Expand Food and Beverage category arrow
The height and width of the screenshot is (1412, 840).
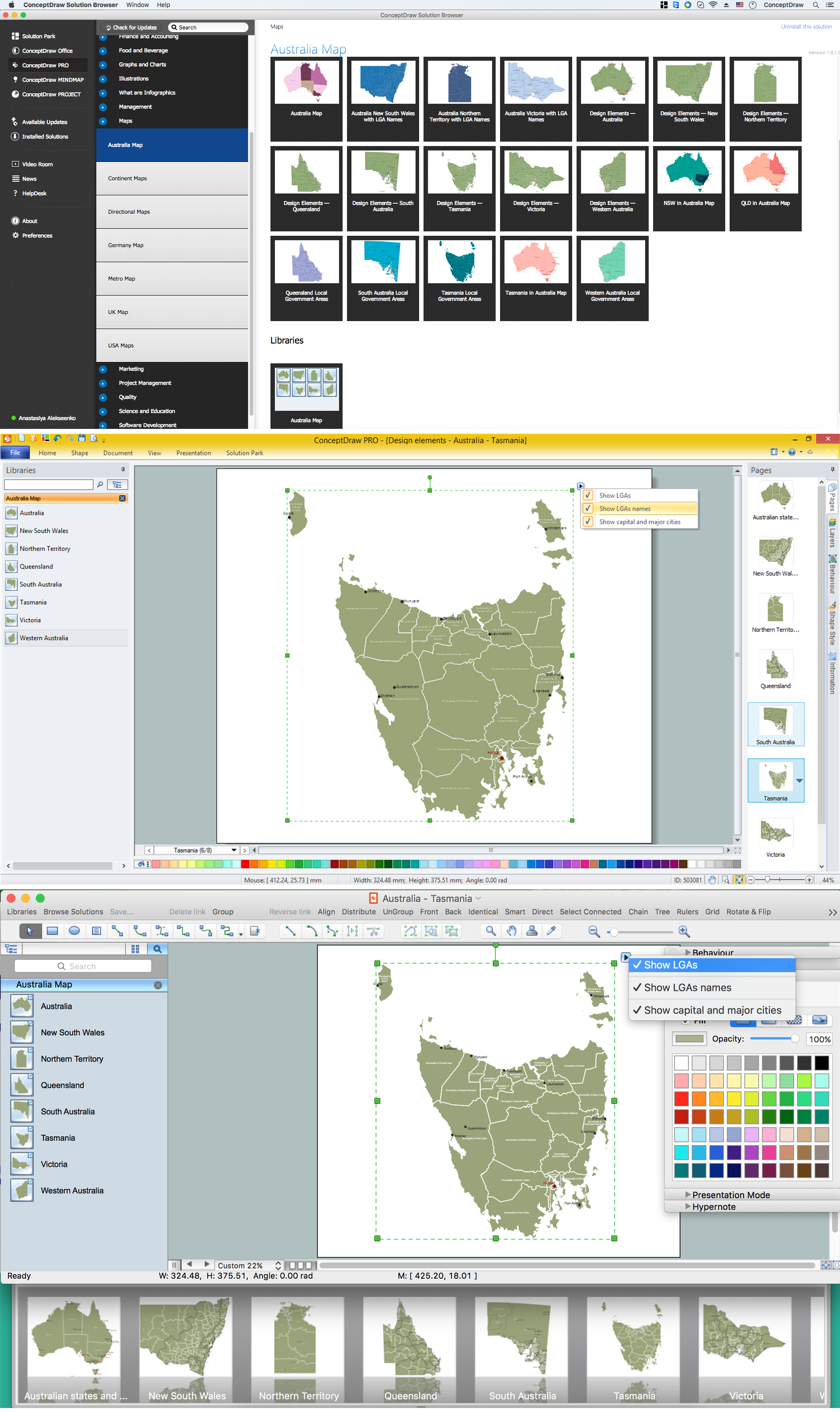coord(103,51)
